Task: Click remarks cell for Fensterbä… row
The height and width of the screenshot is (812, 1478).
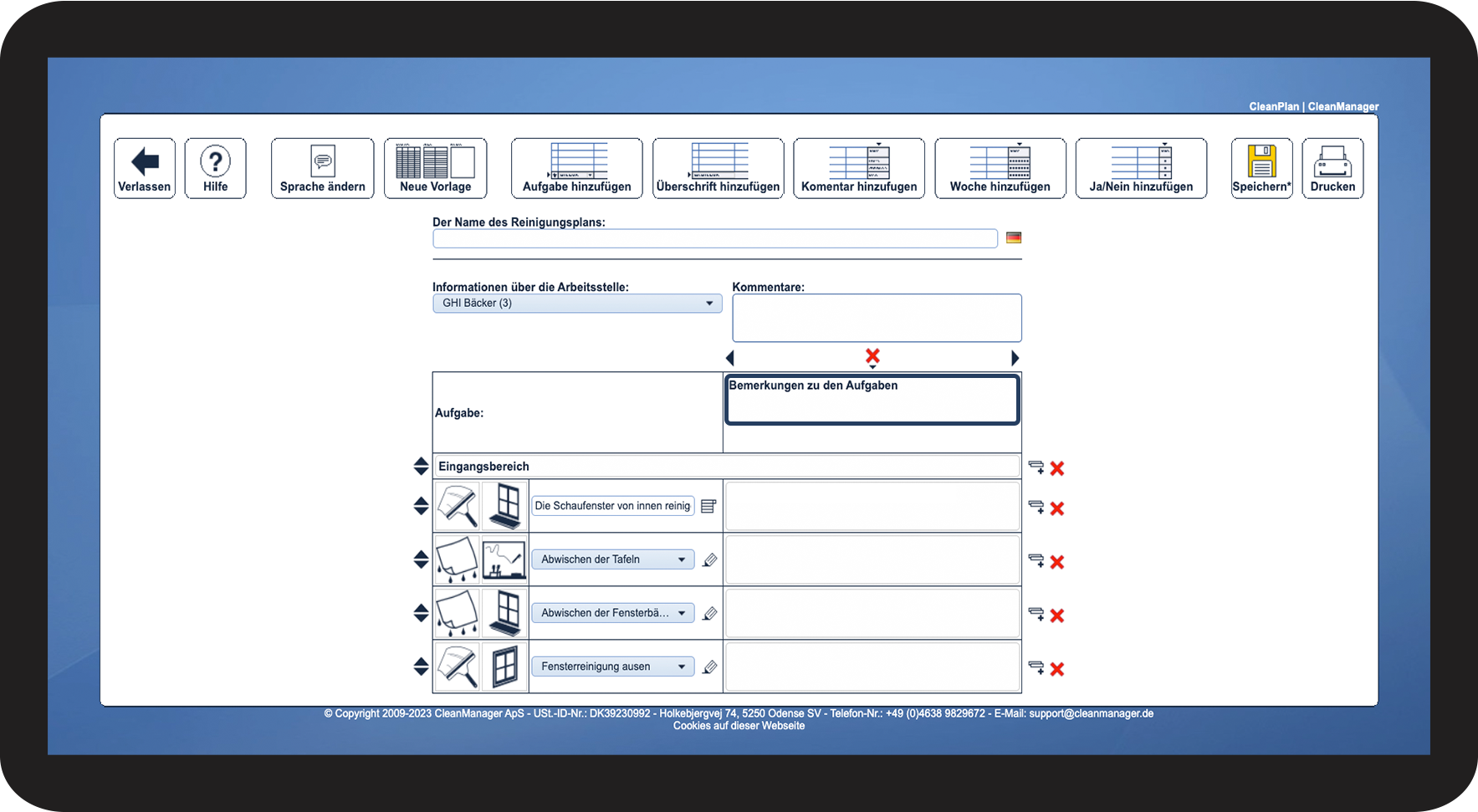Action: click(872, 613)
